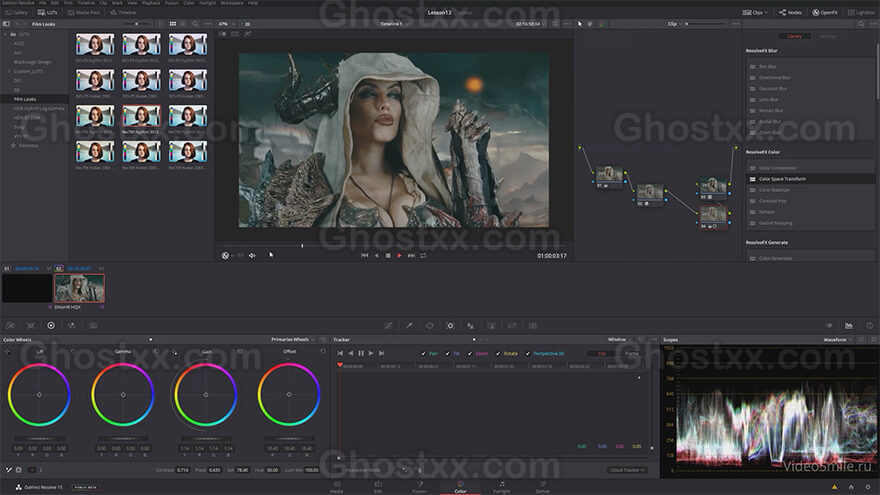
Task: Adjust the LUT thumbnail size slider
Action: pos(138,24)
